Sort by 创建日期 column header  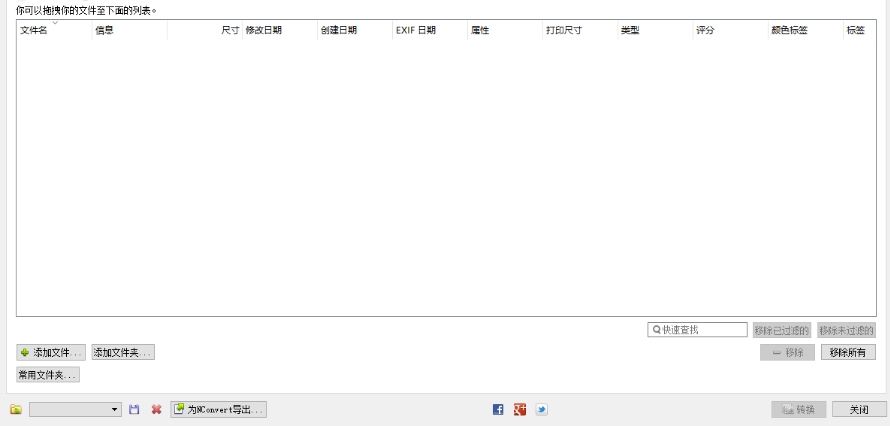[355, 31]
